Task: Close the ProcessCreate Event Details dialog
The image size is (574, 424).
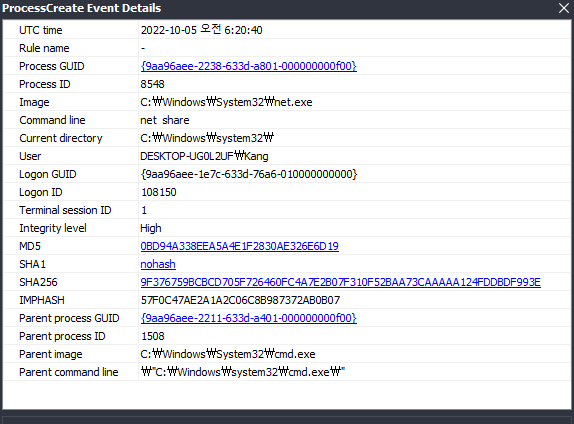Action: point(564,8)
